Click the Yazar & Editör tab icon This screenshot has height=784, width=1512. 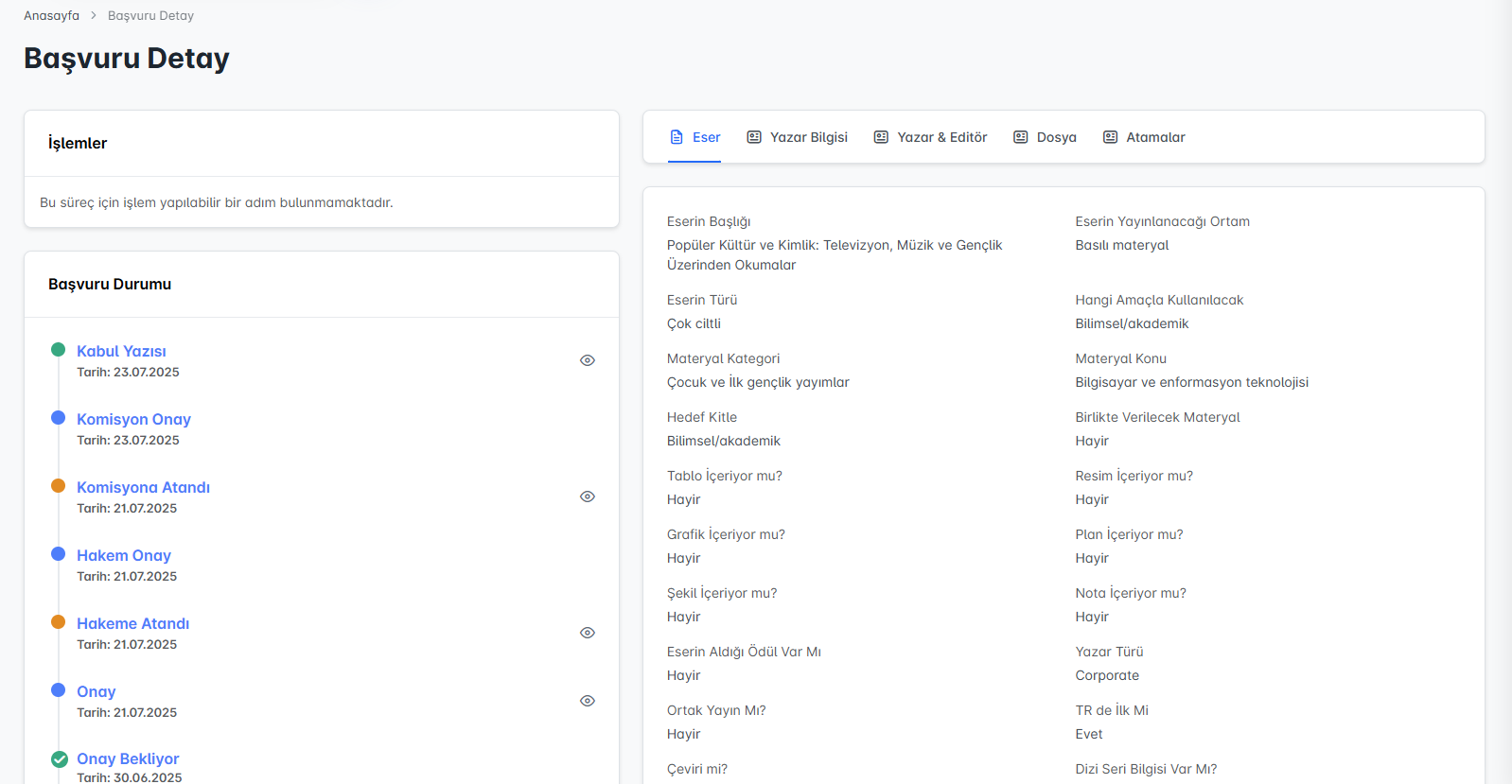(x=881, y=137)
